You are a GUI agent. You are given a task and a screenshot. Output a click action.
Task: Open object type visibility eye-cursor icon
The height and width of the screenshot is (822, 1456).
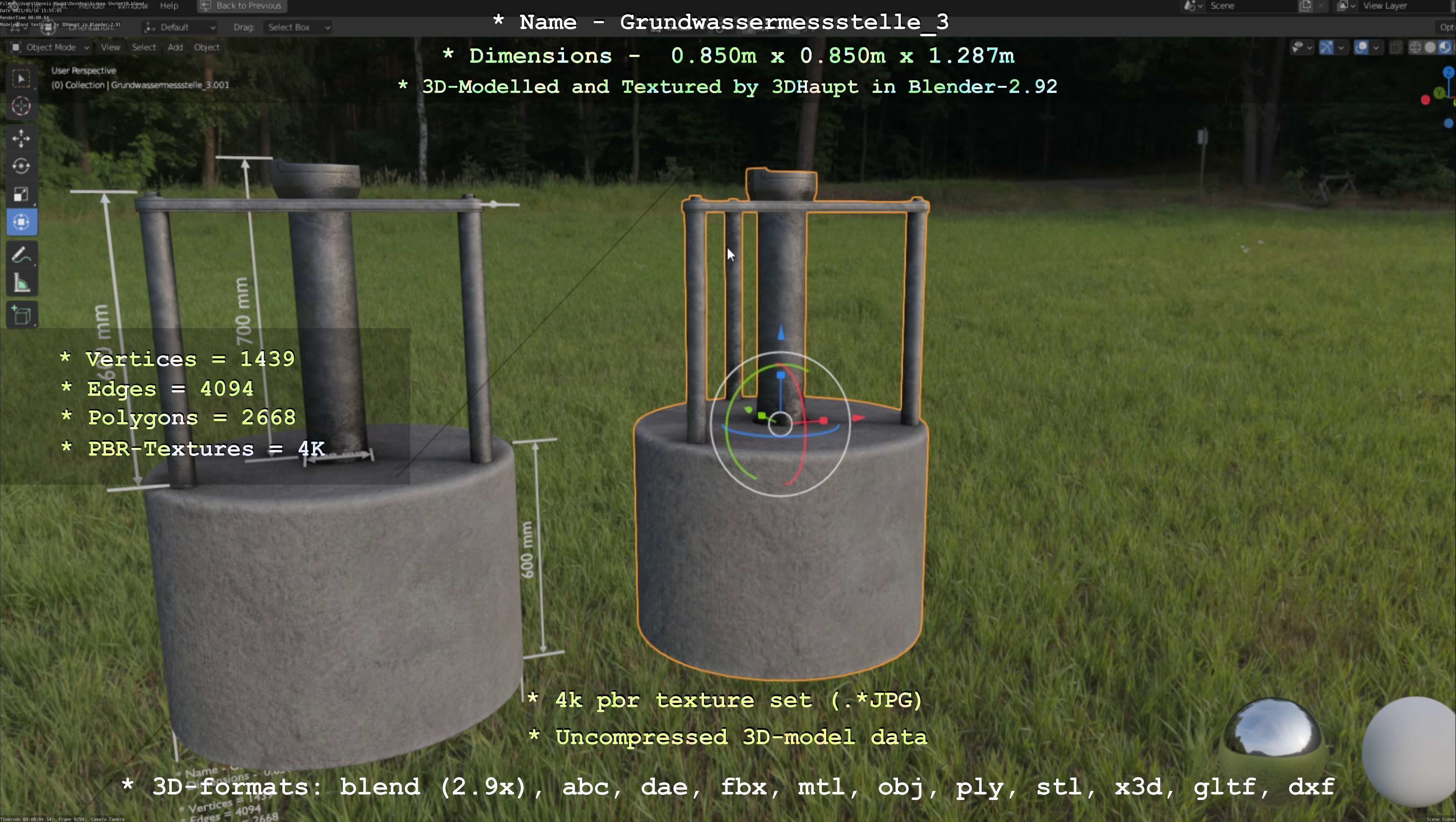(x=1298, y=47)
